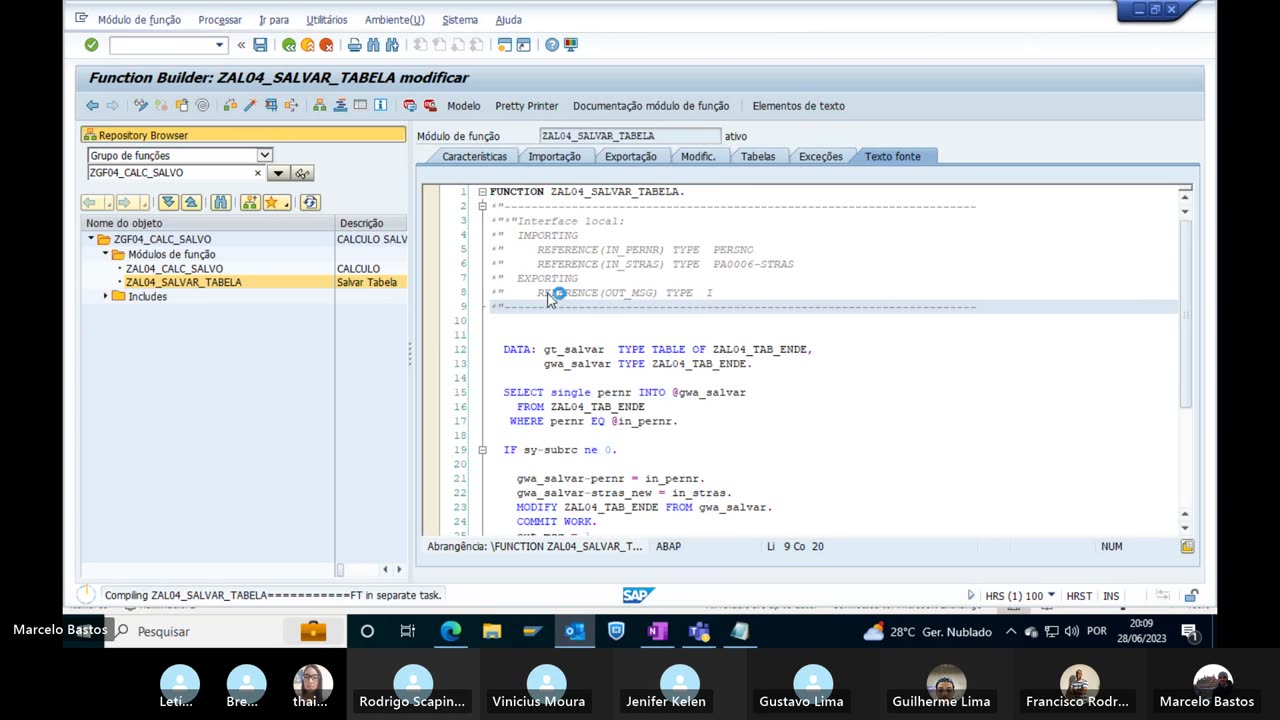This screenshot has height=720, width=1280.
Task: Click the Activate magic wand icon
Action: [x=250, y=105]
